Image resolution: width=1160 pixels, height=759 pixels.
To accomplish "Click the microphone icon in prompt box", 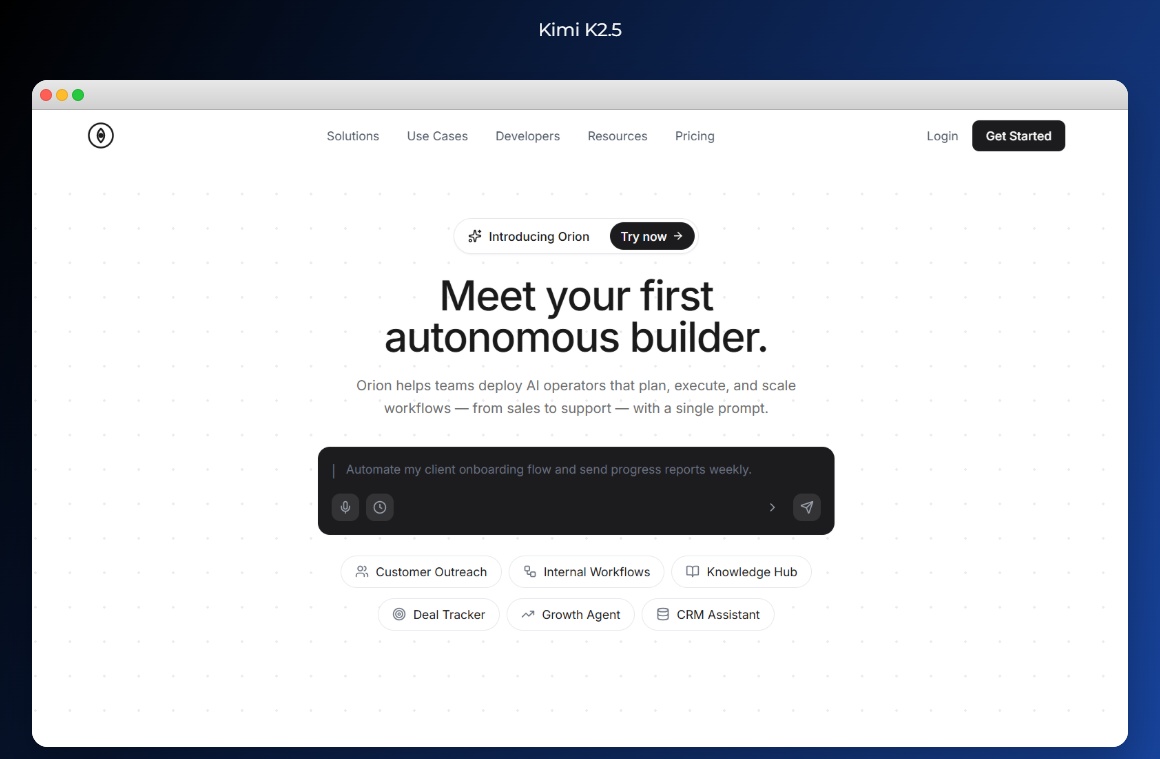I will pyautogui.click(x=345, y=507).
